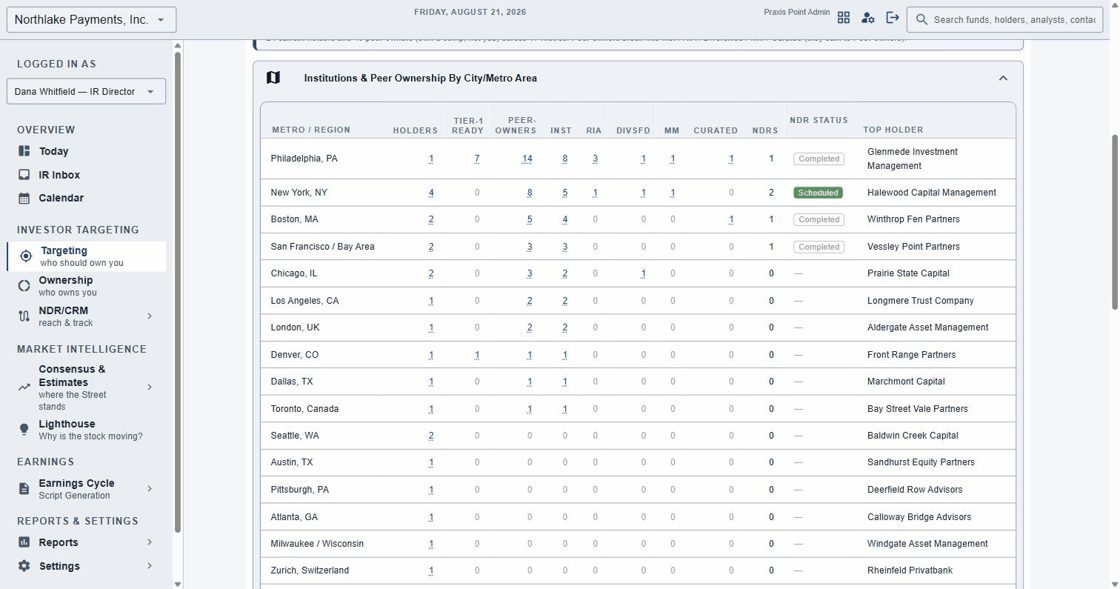Viewport: 1120px width, 589px height.
Task: Click the Zurich, Switzerland row name
Action: point(310,570)
